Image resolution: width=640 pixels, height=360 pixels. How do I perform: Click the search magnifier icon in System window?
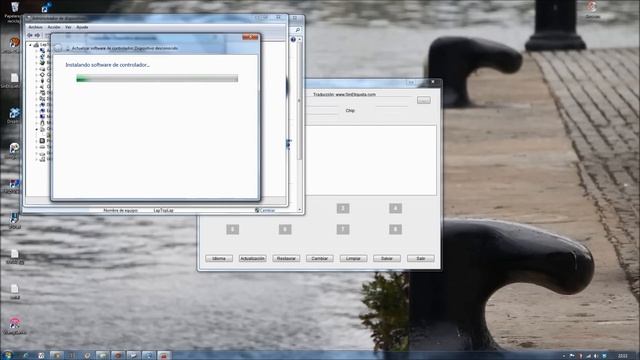click(298, 30)
